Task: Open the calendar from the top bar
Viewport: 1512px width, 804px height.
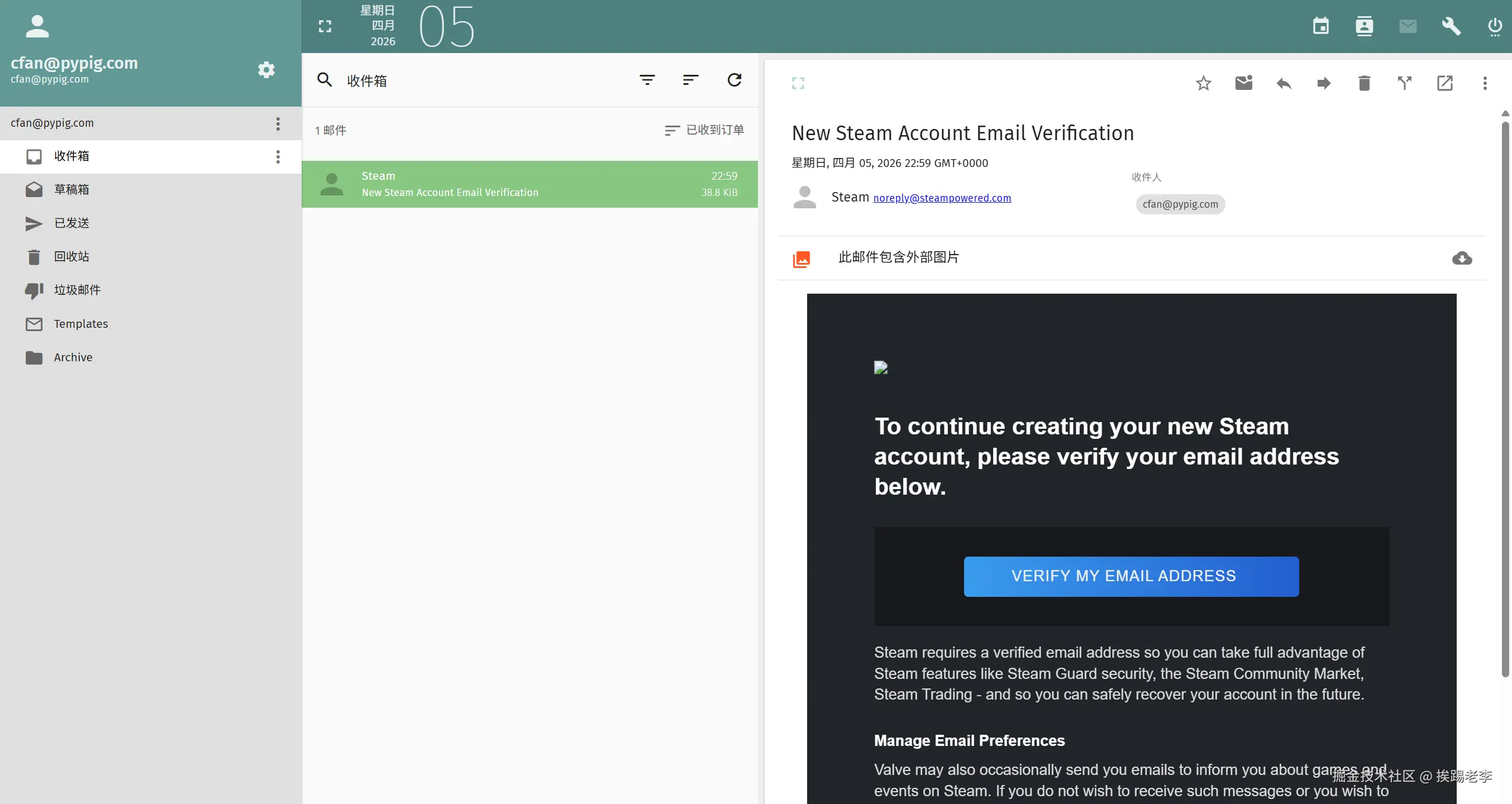Action: [x=1320, y=26]
